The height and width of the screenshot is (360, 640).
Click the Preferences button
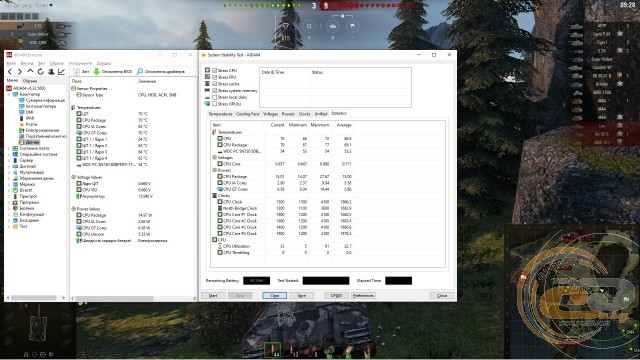tap(363, 296)
